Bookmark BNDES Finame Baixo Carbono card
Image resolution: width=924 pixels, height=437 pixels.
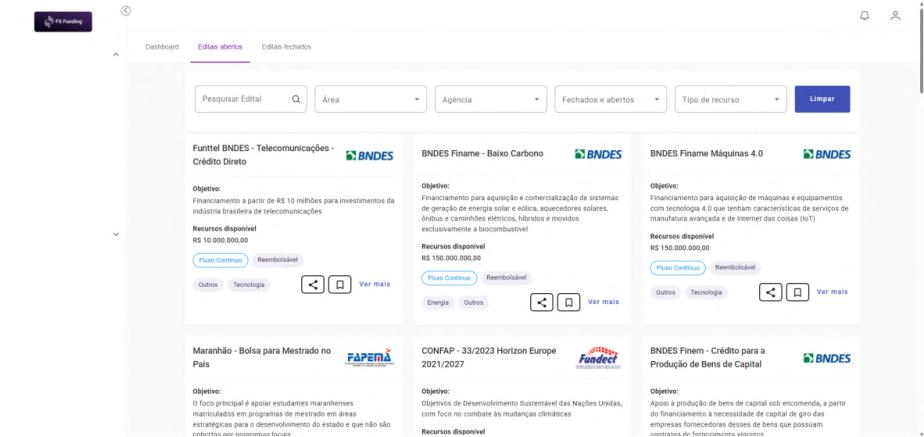pyautogui.click(x=569, y=303)
